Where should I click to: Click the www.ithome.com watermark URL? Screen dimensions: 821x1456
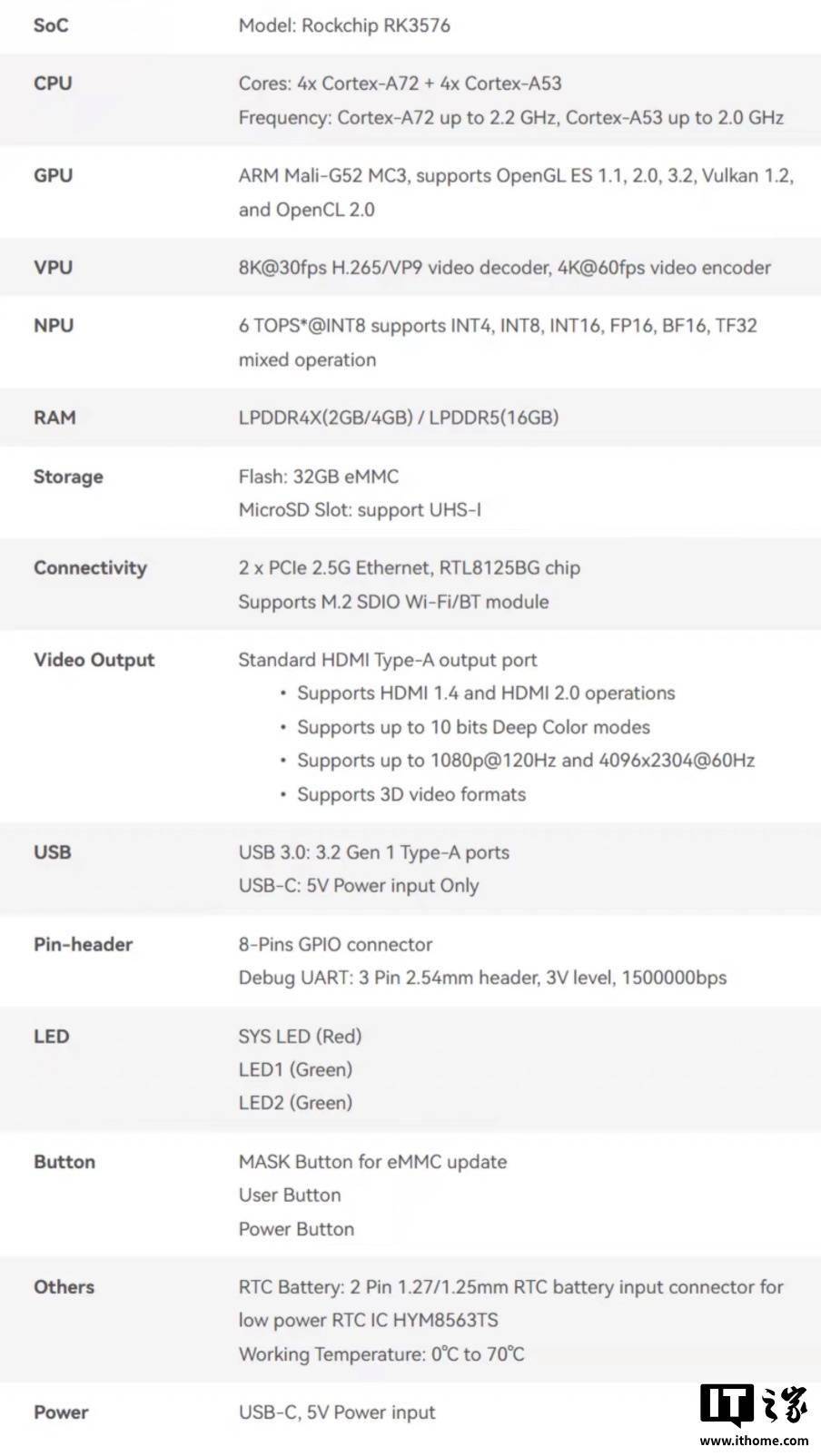point(754,1440)
